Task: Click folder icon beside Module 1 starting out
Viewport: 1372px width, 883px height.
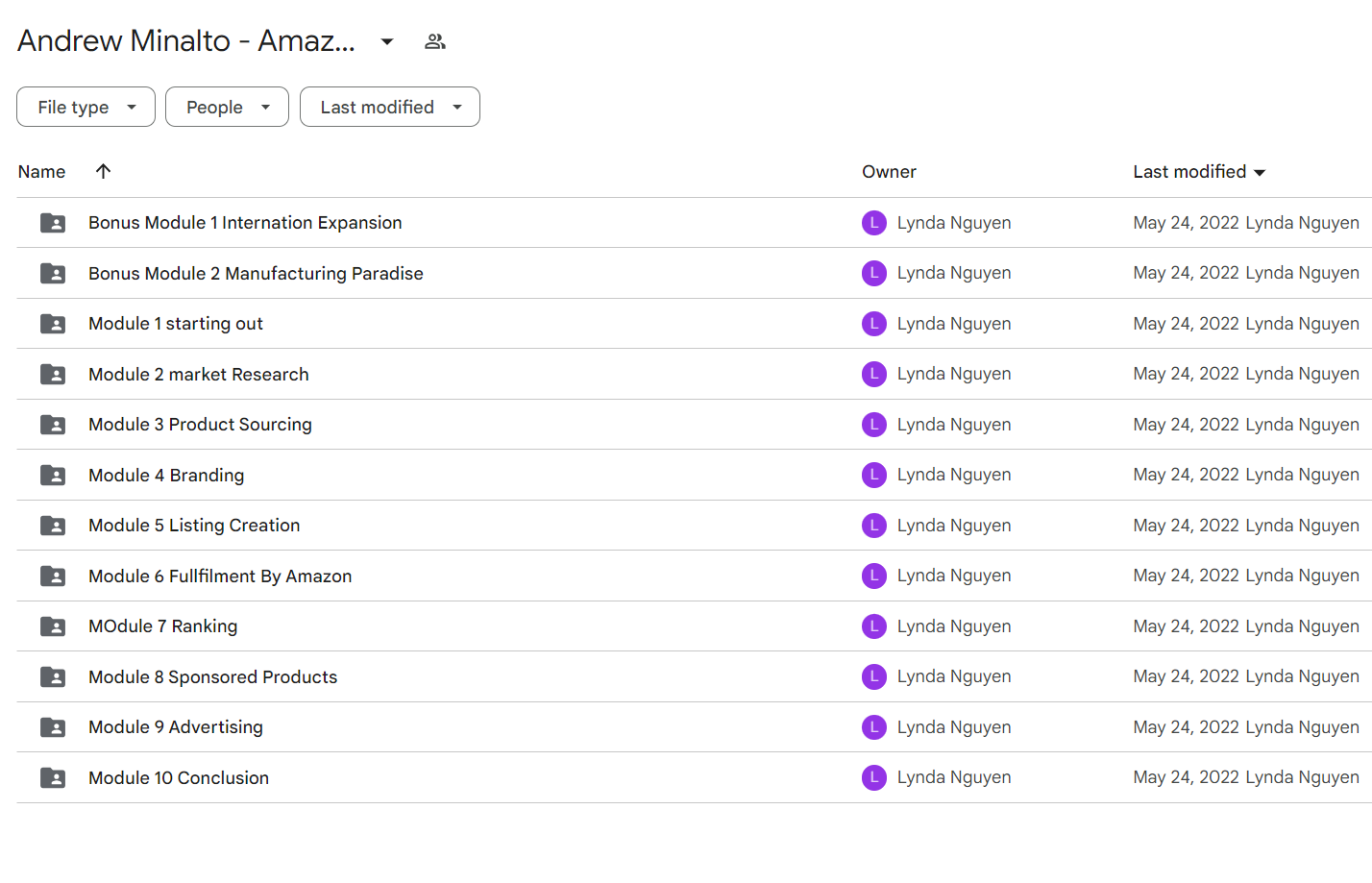Action: coord(53,324)
